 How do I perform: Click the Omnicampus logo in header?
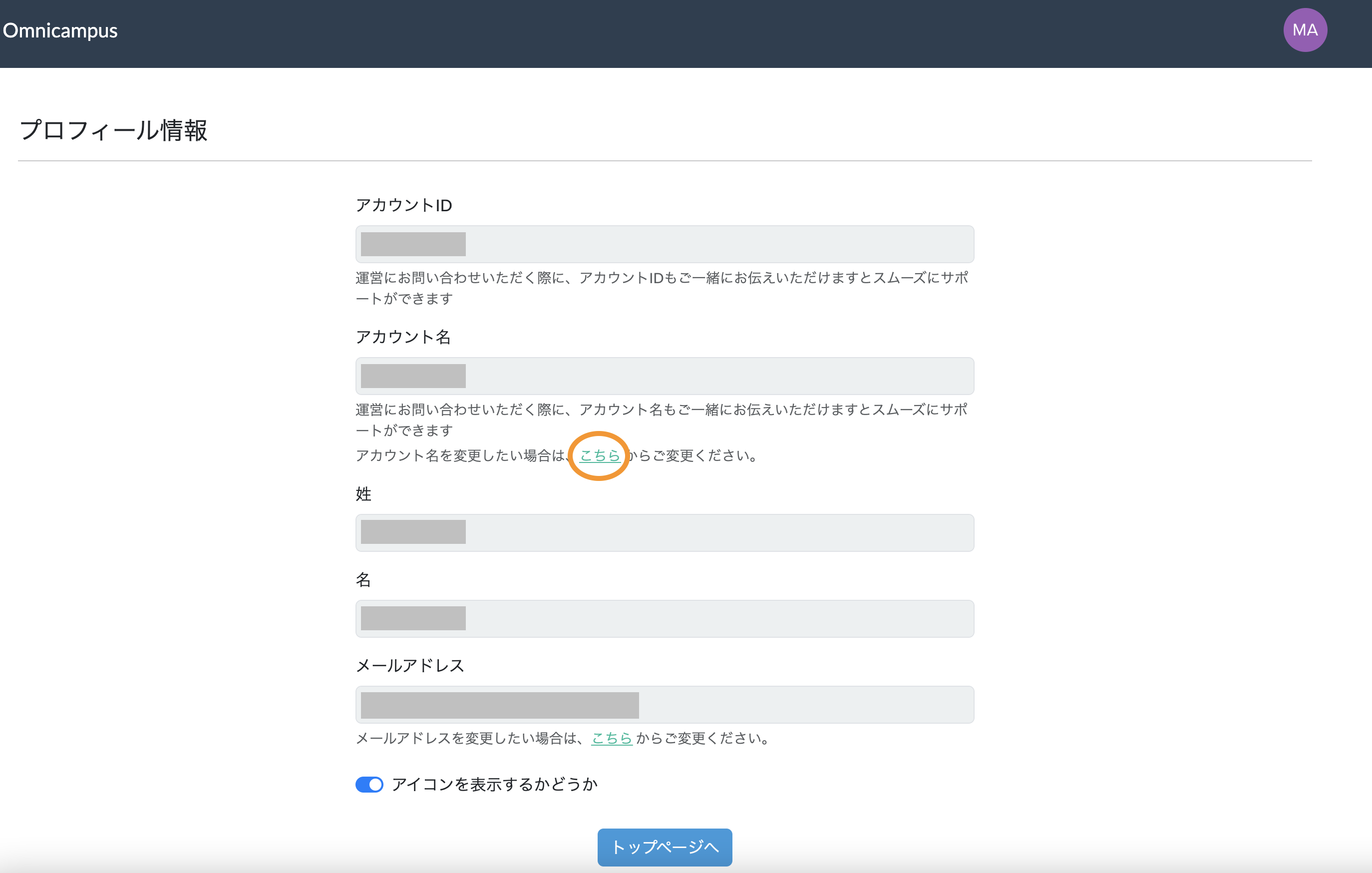click(x=60, y=31)
